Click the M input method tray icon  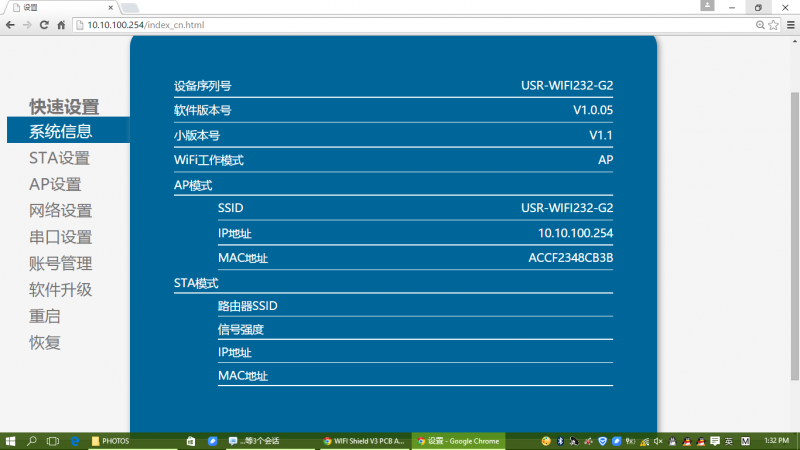(x=745, y=441)
